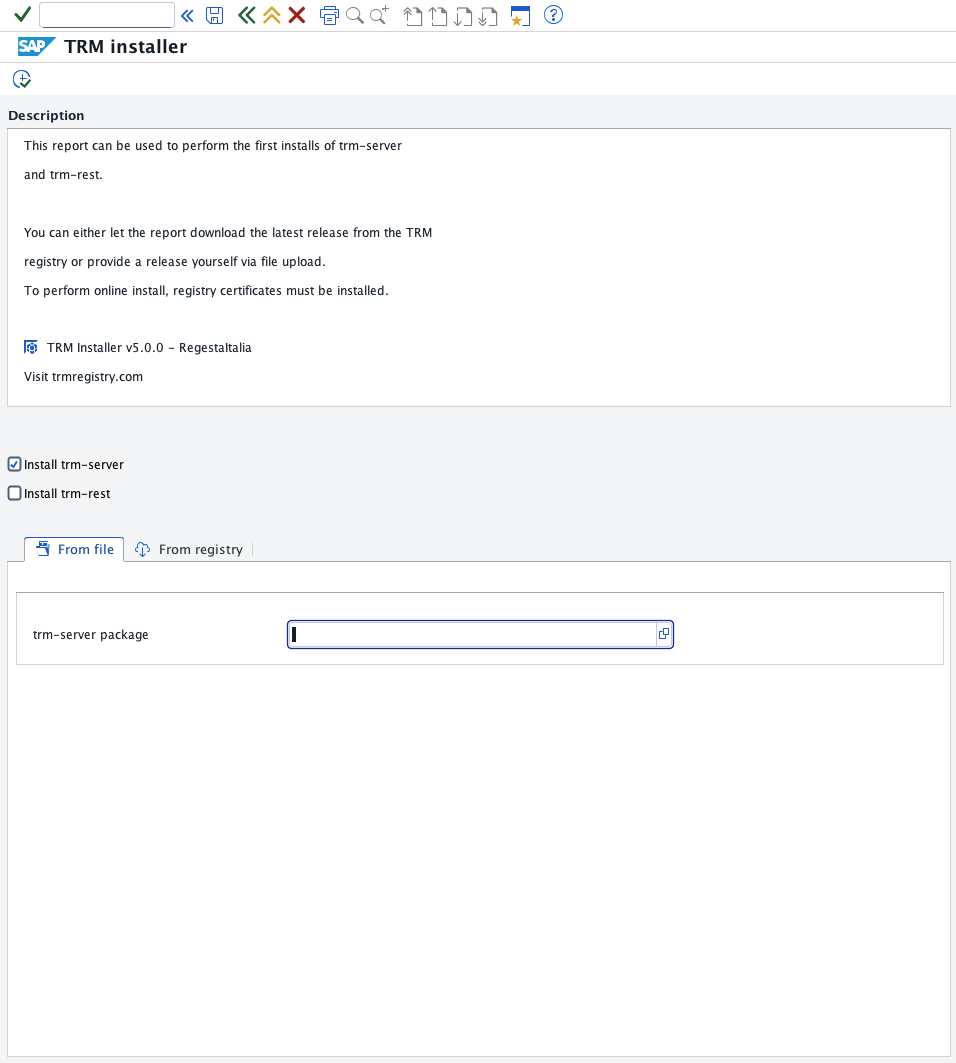Click 'trm-server package' label
Image resolution: width=956 pixels, height=1063 pixels.
pyautogui.click(x=91, y=635)
